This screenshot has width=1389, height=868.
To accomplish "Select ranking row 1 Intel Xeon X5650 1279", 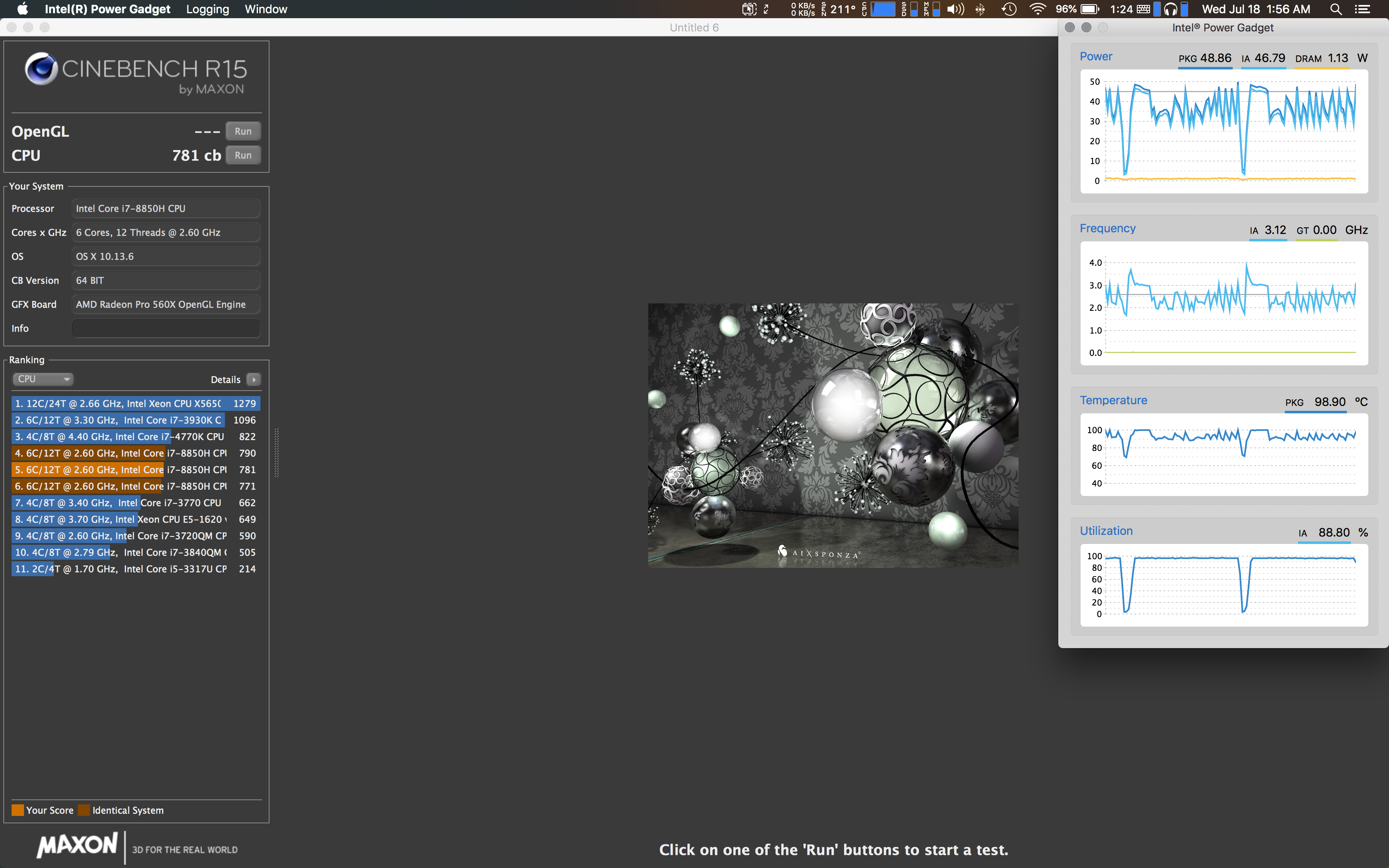I will click(136, 403).
